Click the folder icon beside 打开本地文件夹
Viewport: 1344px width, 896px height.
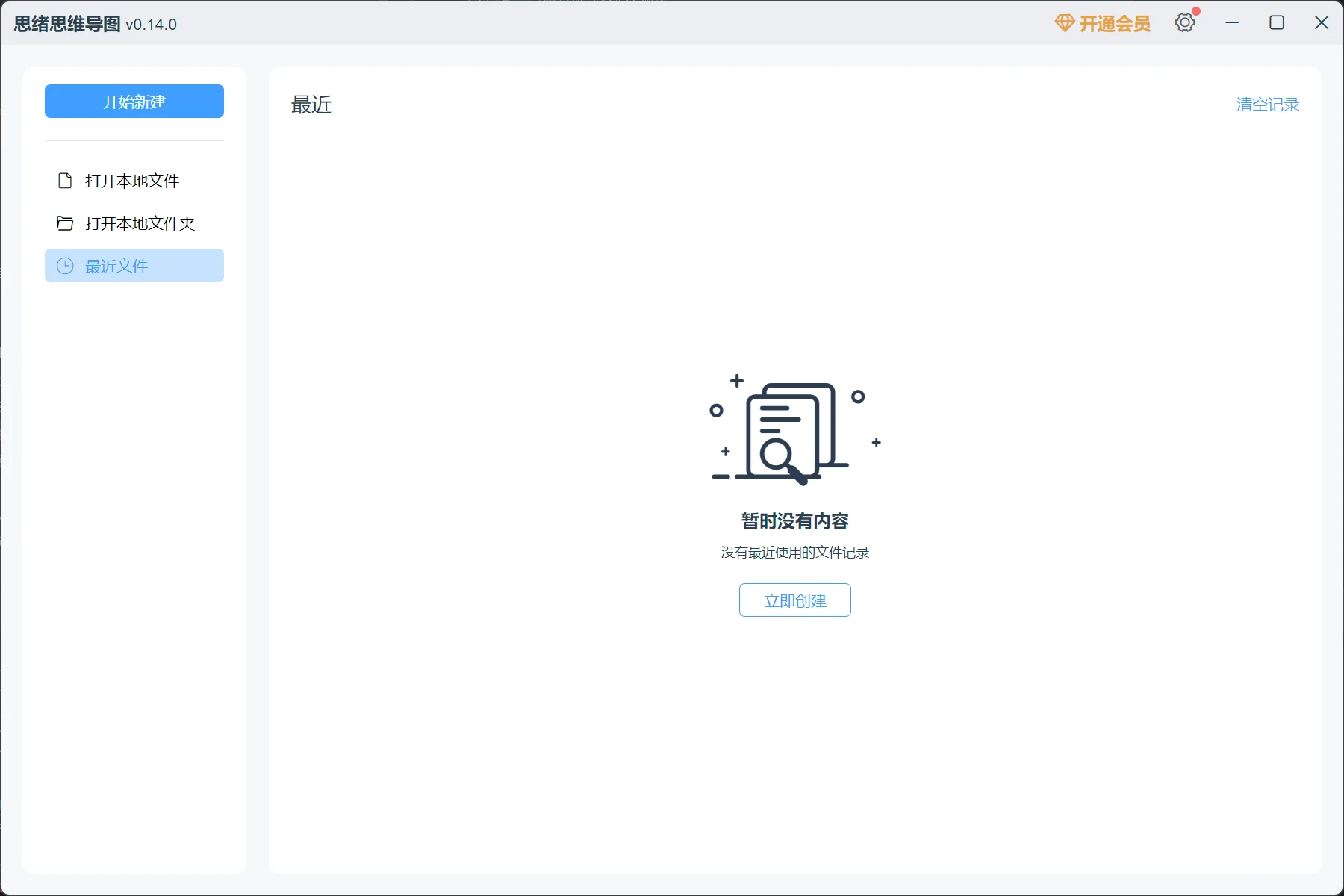coord(65,223)
